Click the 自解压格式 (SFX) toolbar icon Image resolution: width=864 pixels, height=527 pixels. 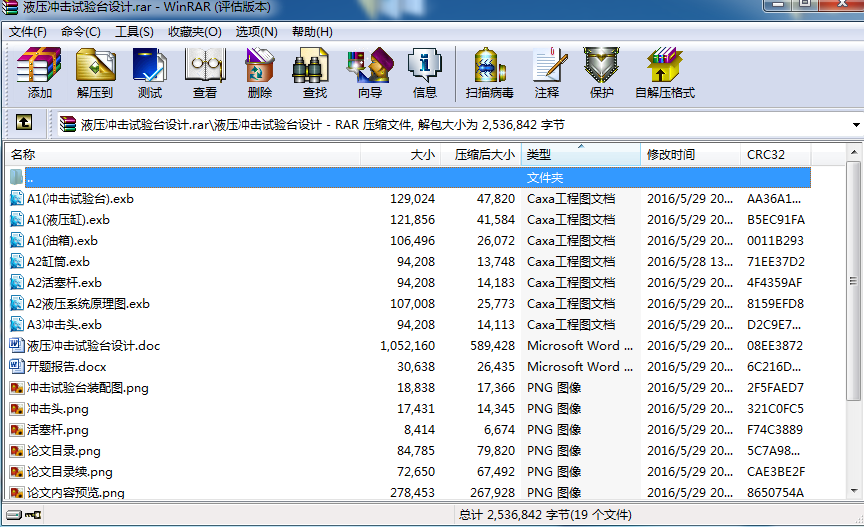pos(665,65)
